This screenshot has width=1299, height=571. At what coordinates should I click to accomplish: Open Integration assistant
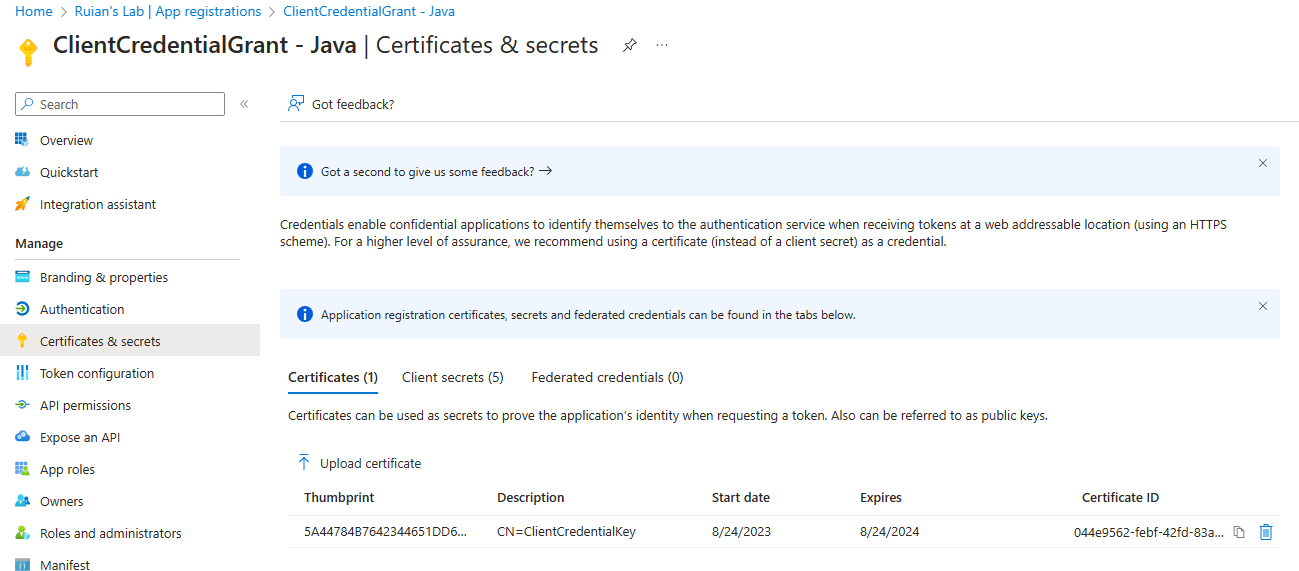coord(98,204)
